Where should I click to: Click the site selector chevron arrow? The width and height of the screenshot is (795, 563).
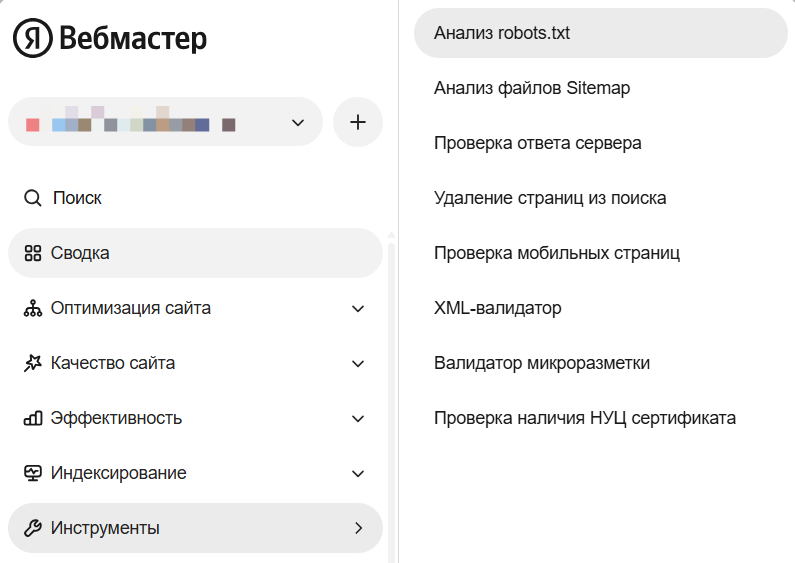298,123
